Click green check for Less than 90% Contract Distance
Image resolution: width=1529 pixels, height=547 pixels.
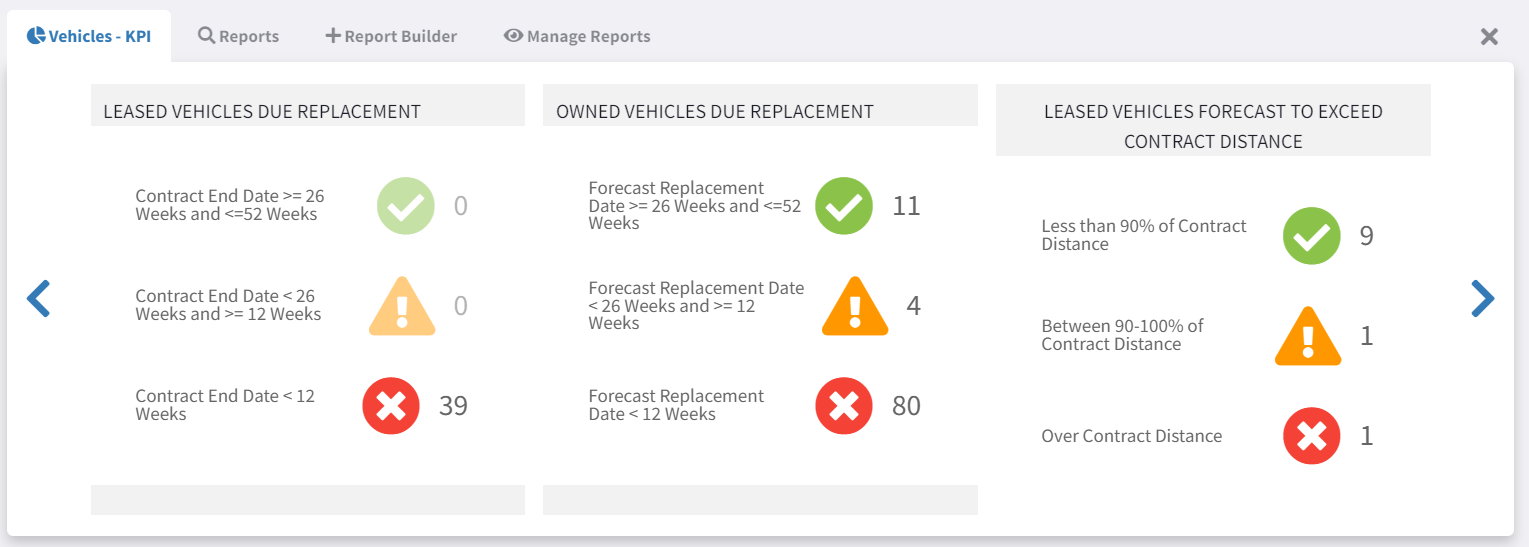tap(1312, 236)
